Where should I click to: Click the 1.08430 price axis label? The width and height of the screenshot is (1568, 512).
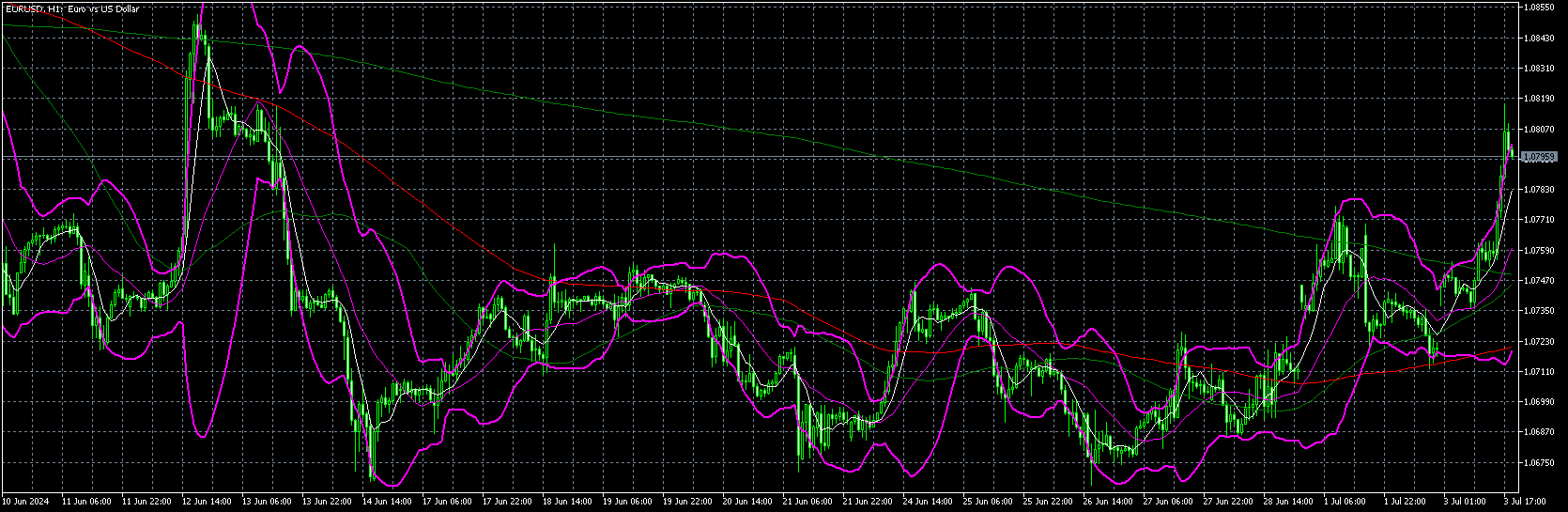(x=1541, y=38)
